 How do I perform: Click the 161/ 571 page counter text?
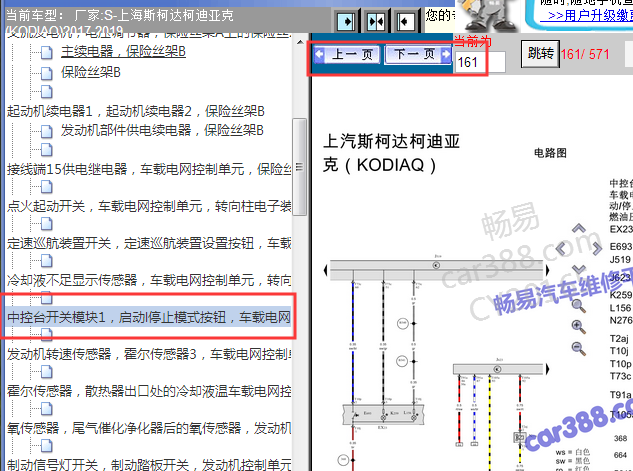tap(585, 54)
